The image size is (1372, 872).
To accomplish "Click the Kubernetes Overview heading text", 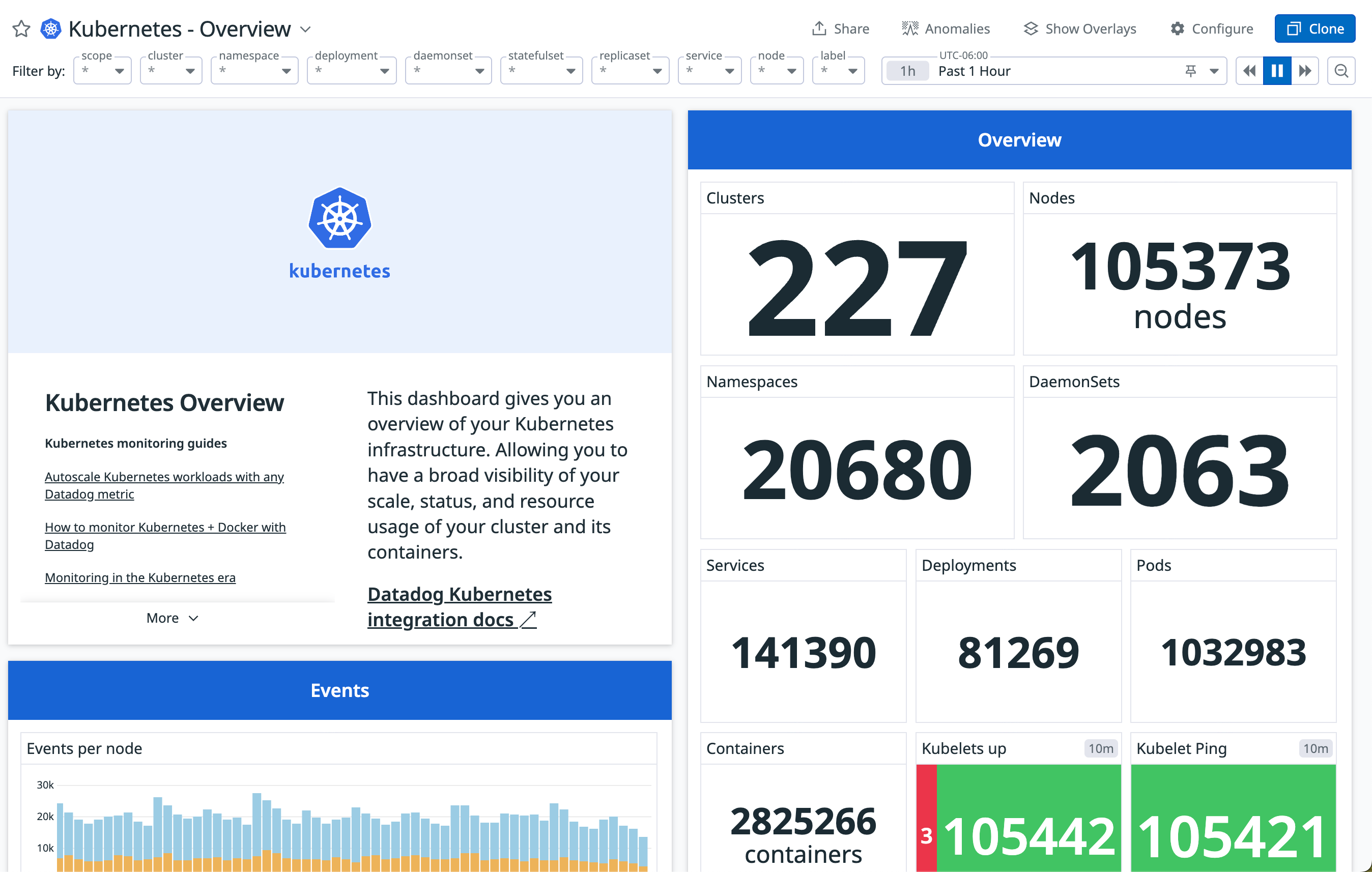I will click(x=164, y=403).
